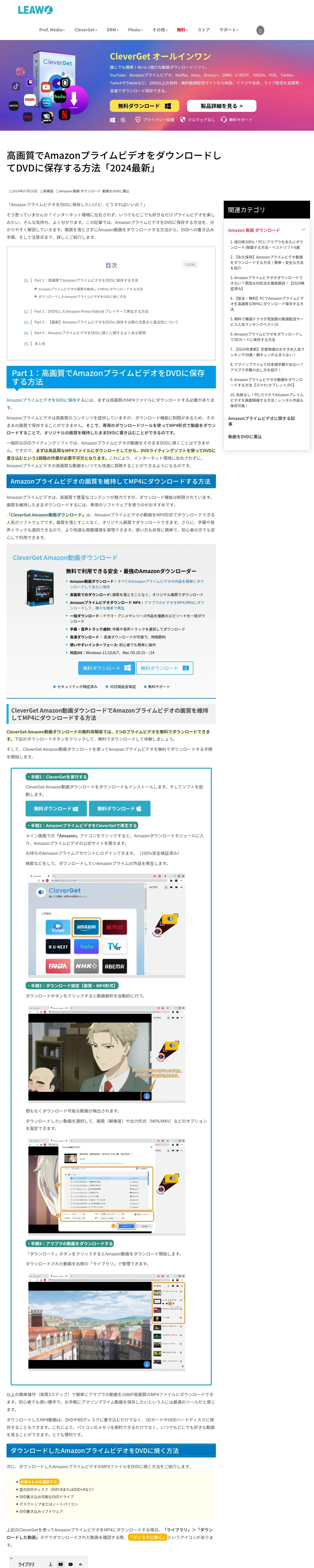
Task: Click the TVer tile in the CleverGet screenshot
Action: 115,947
